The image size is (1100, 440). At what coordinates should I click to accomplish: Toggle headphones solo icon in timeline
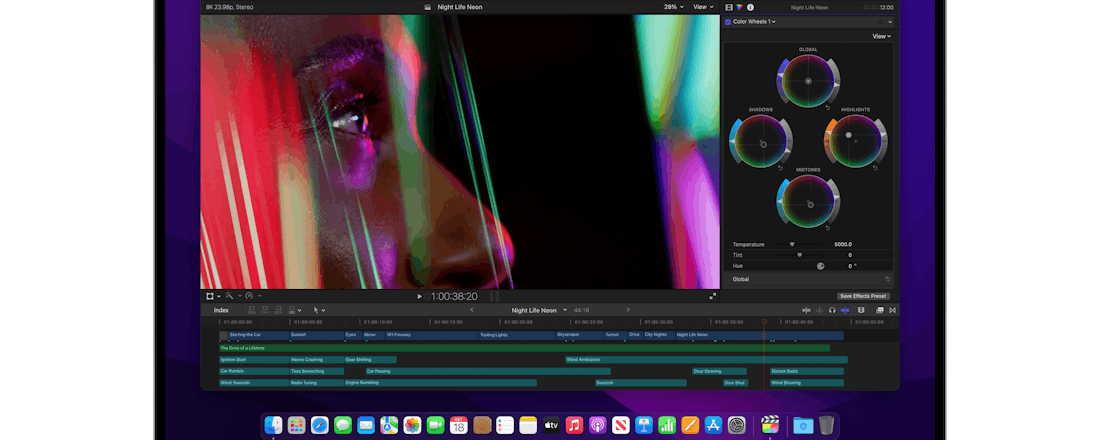point(832,310)
